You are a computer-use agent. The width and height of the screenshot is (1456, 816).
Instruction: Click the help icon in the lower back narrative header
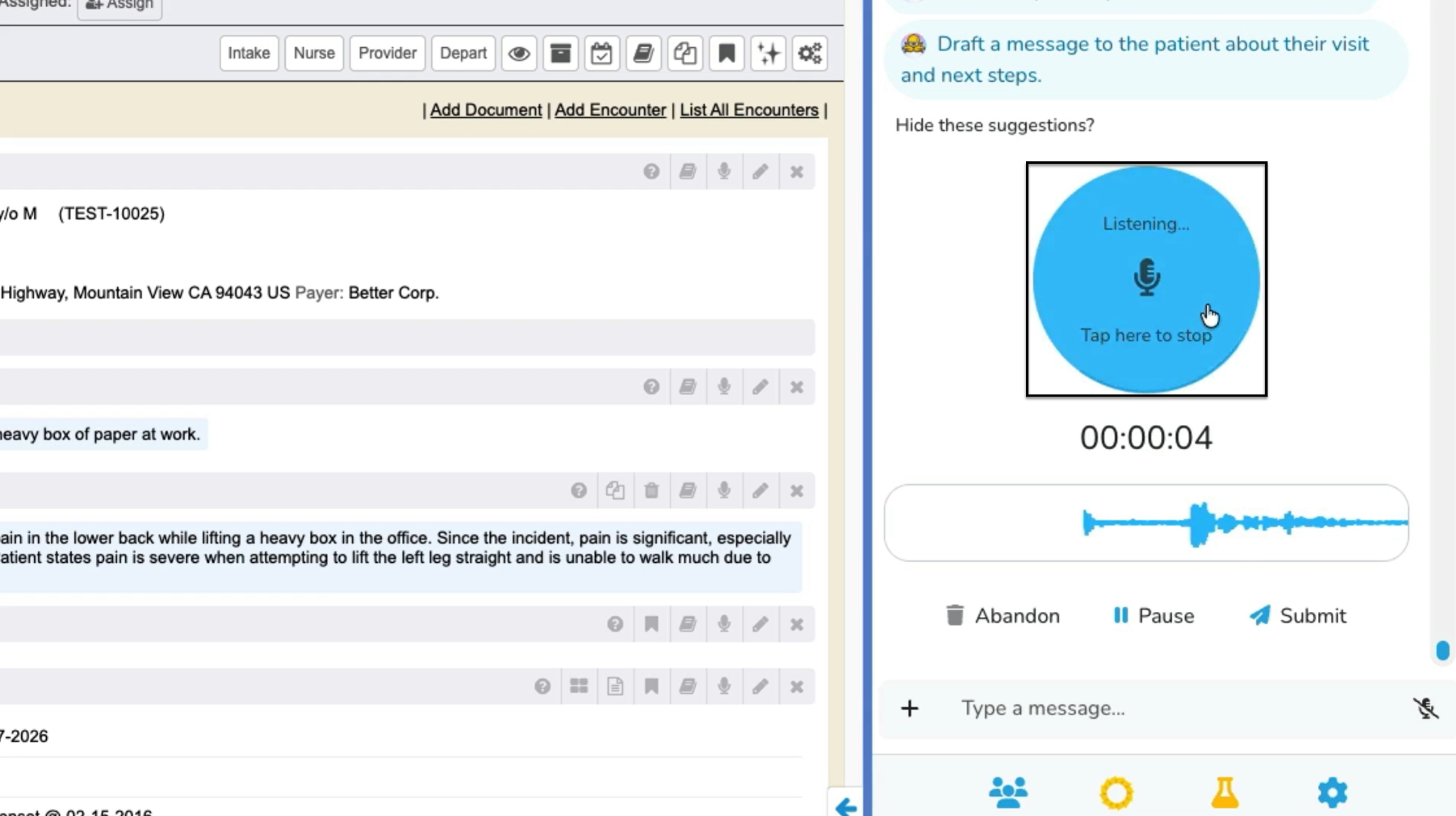coord(579,490)
